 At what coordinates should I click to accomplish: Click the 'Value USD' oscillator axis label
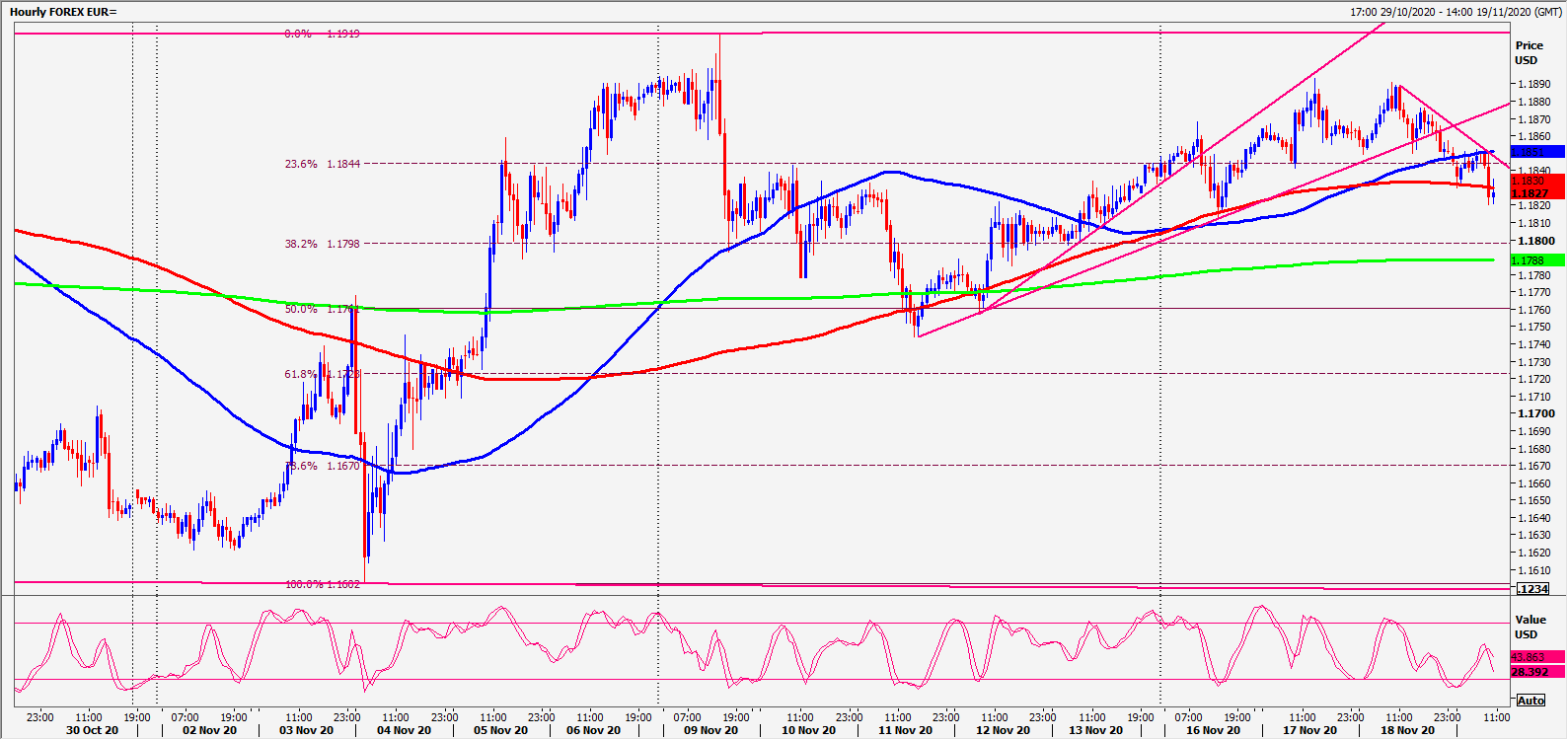click(1531, 627)
